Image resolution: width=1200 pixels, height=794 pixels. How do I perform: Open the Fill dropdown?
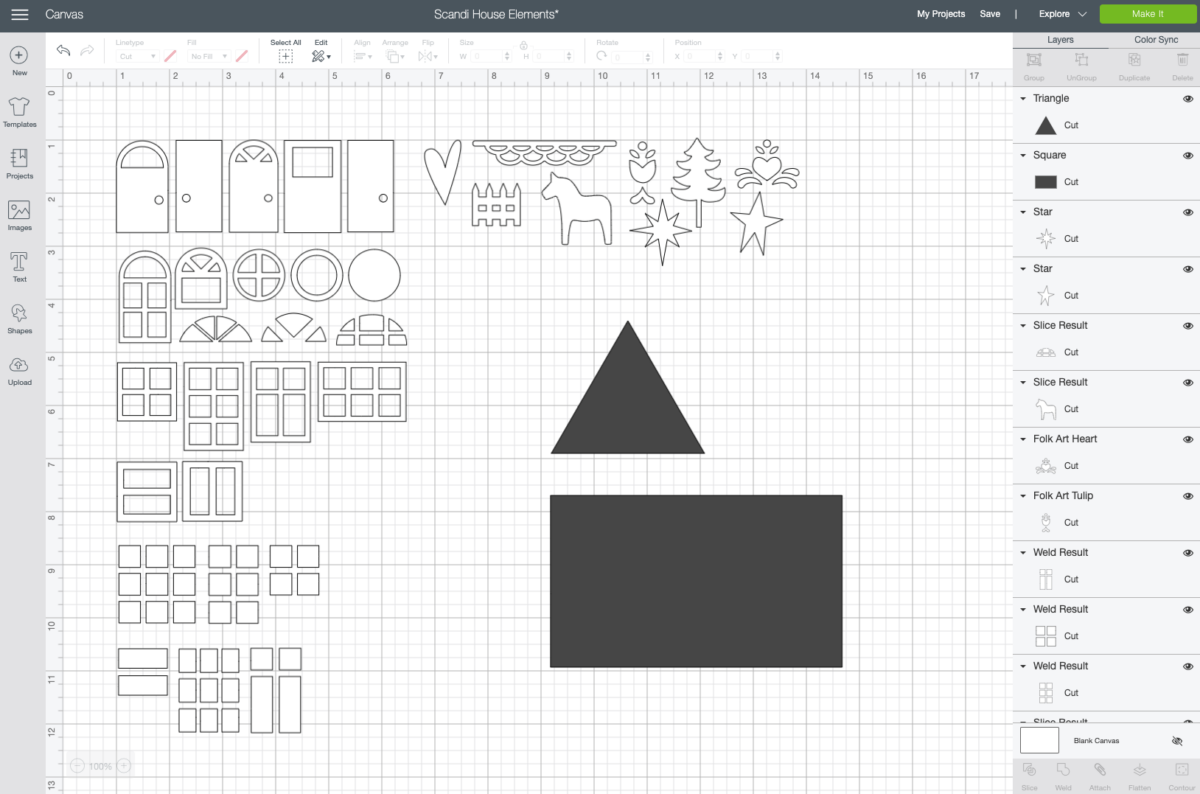pyautogui.click(x=207, y=57)
